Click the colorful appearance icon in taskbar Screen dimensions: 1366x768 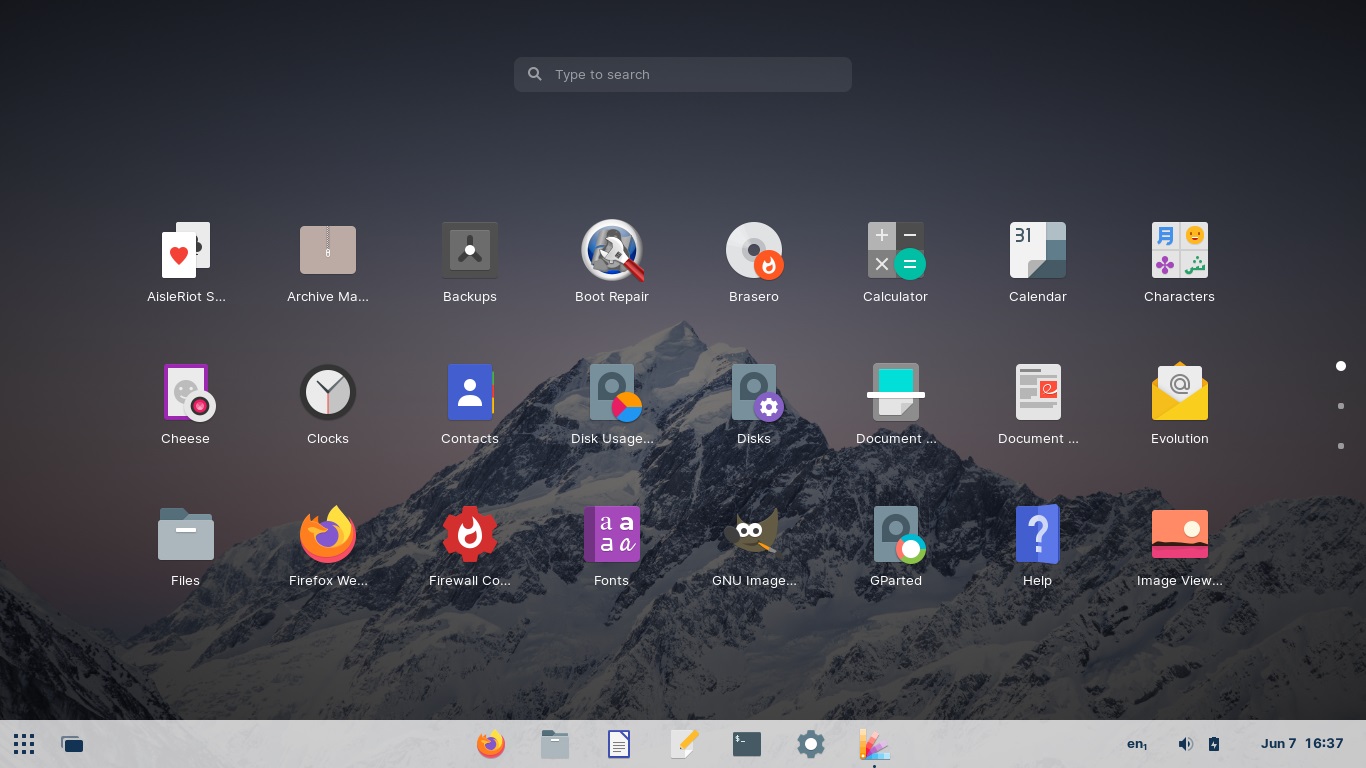coord(875,744)
